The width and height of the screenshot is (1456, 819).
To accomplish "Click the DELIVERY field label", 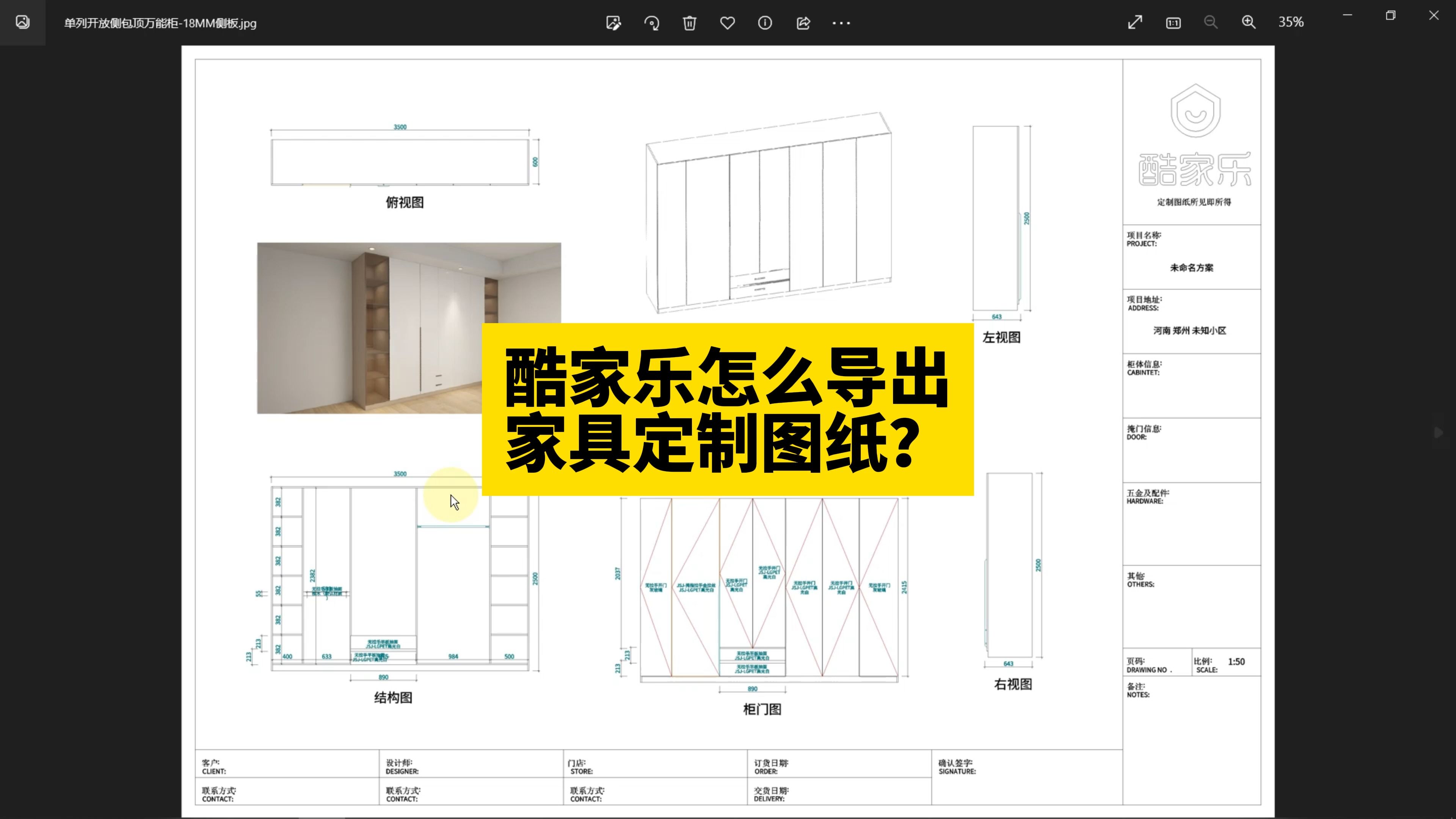I will (769, 799).
